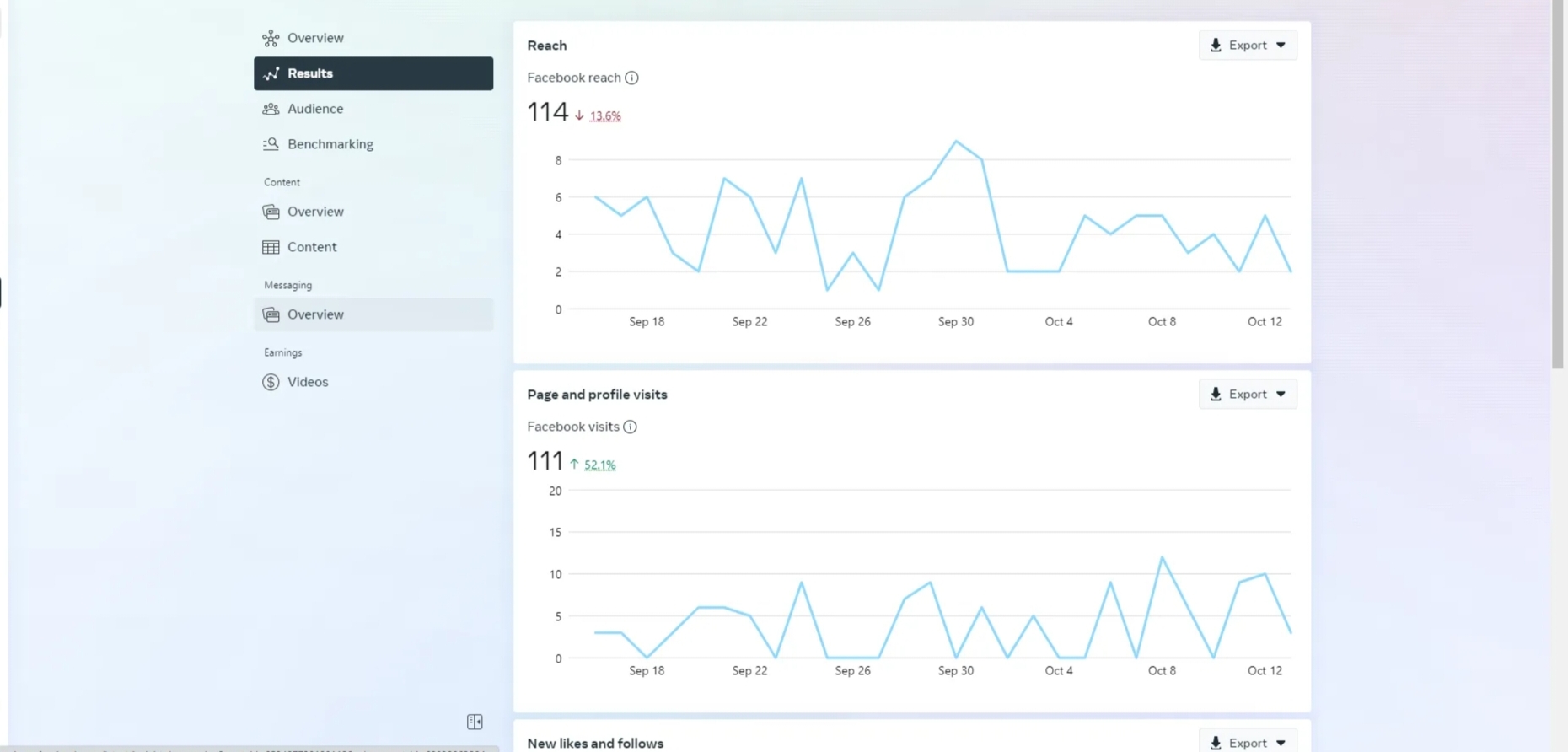Screen dimensions: 1568x752
Task: Click the 13.6% reach change link
Action: point(605,116)
